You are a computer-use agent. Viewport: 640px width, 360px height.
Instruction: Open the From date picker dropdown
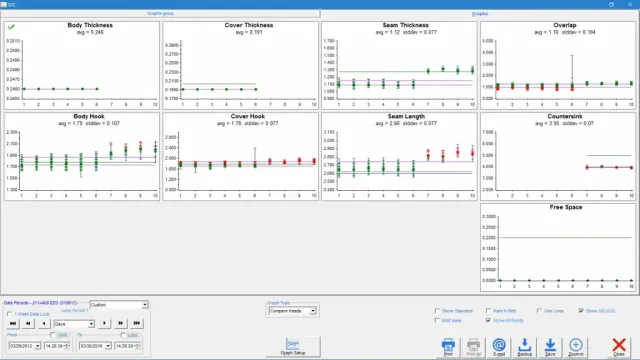(38, 346)
